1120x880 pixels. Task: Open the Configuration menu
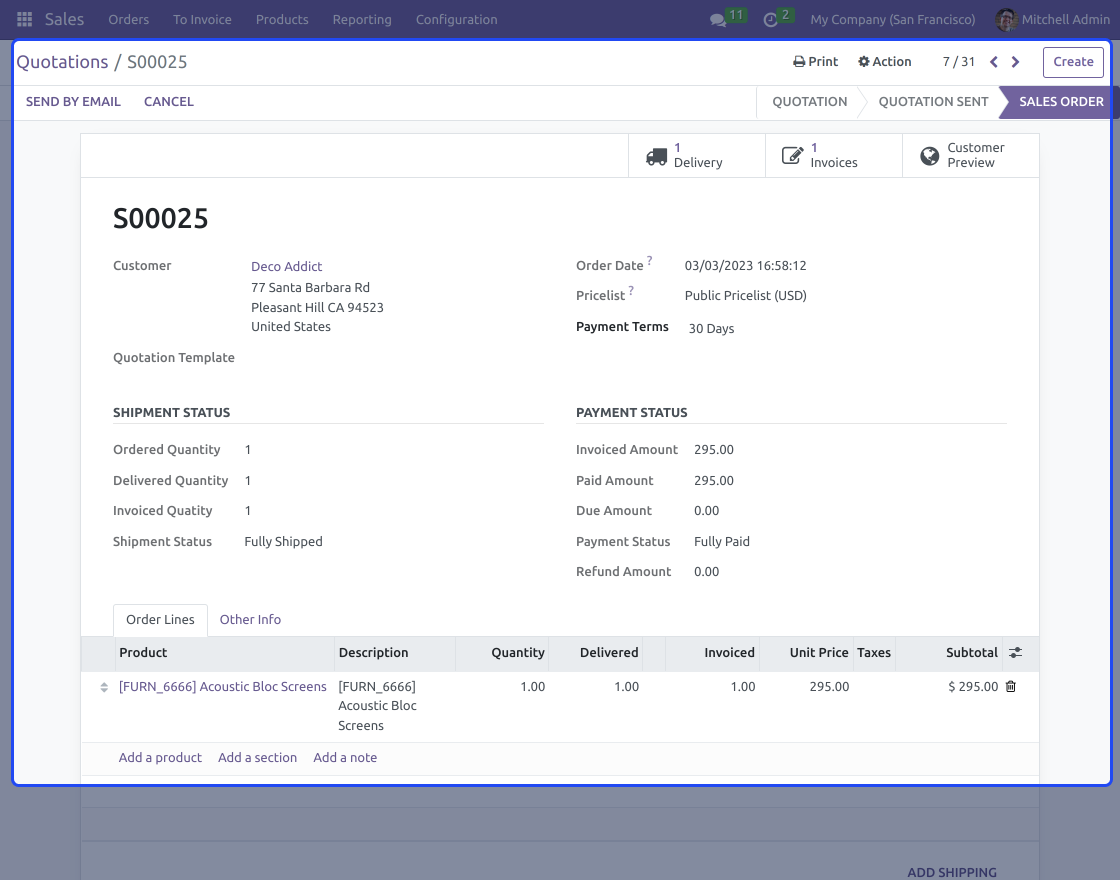coord(456,20)
